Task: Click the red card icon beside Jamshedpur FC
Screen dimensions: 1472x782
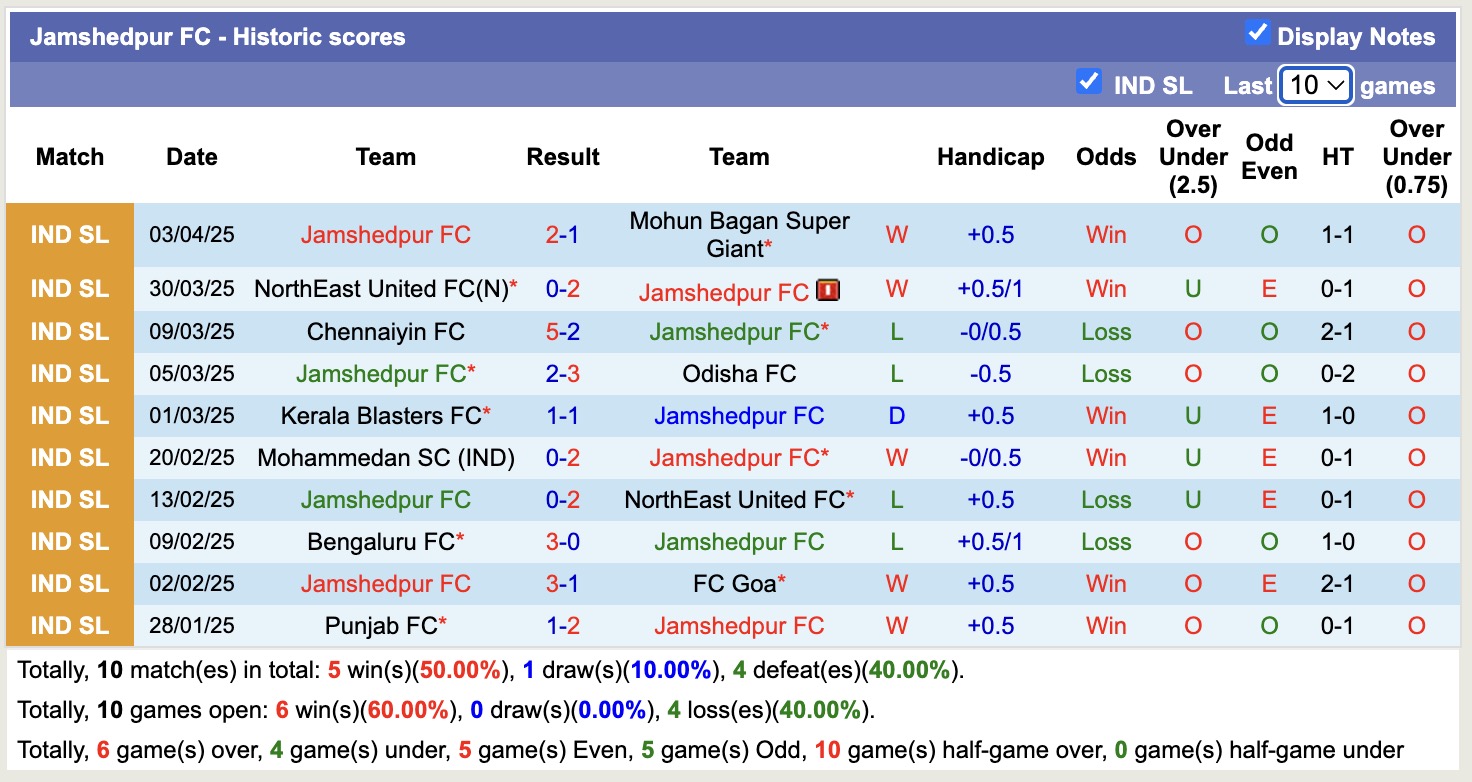Action: (x=828, y=290)
